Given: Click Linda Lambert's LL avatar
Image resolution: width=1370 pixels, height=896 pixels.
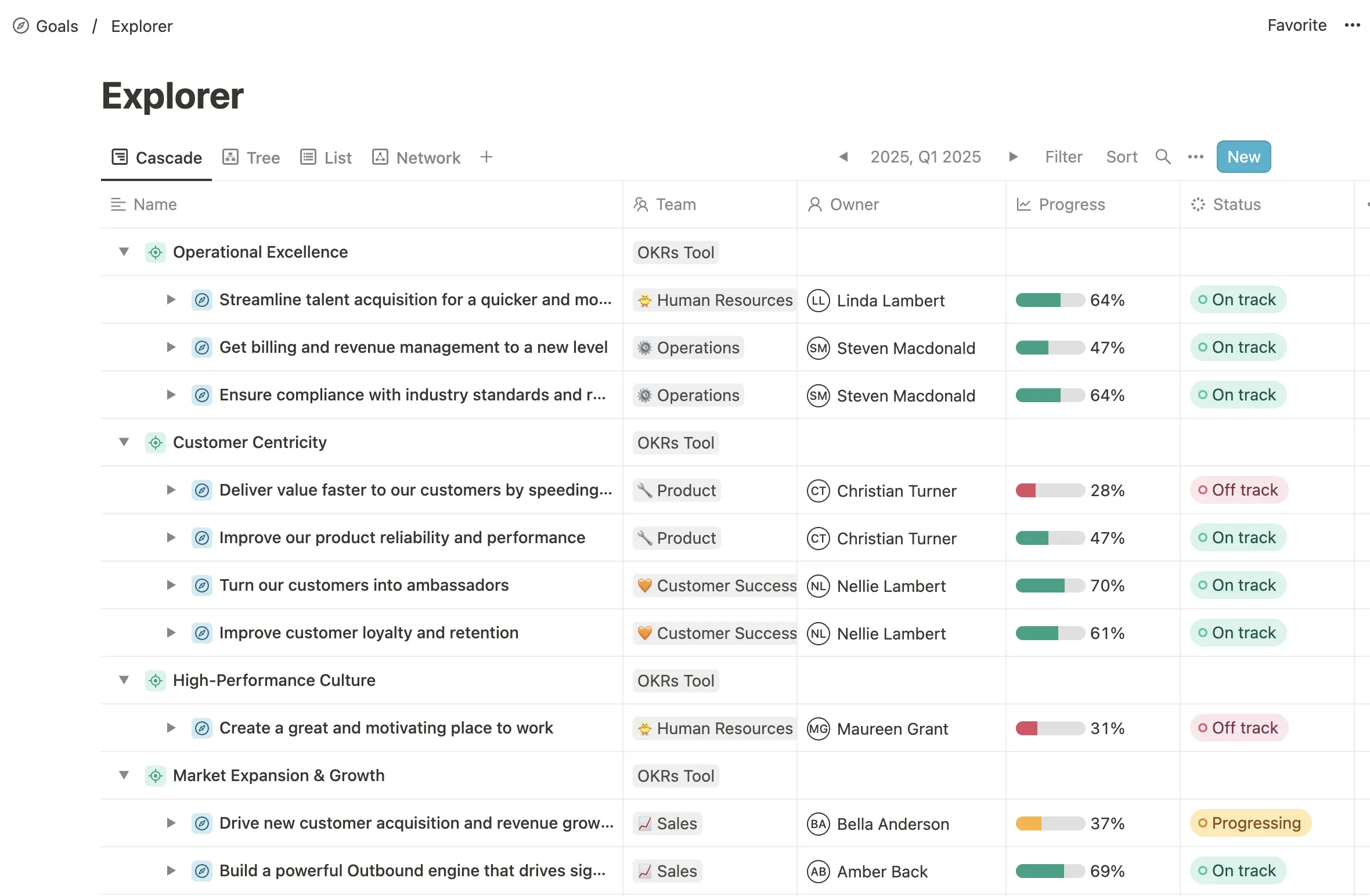Looking at the screenshot, I should point(818,300).
